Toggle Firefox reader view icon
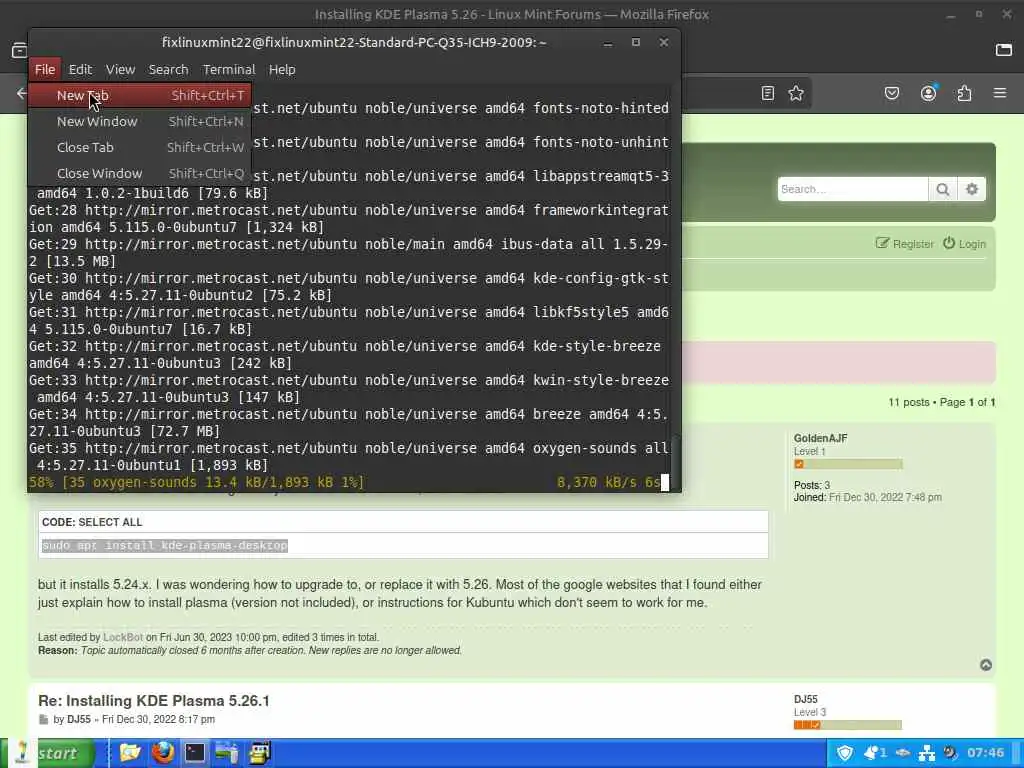This screenshot has height=768, width=1024. 768,93
